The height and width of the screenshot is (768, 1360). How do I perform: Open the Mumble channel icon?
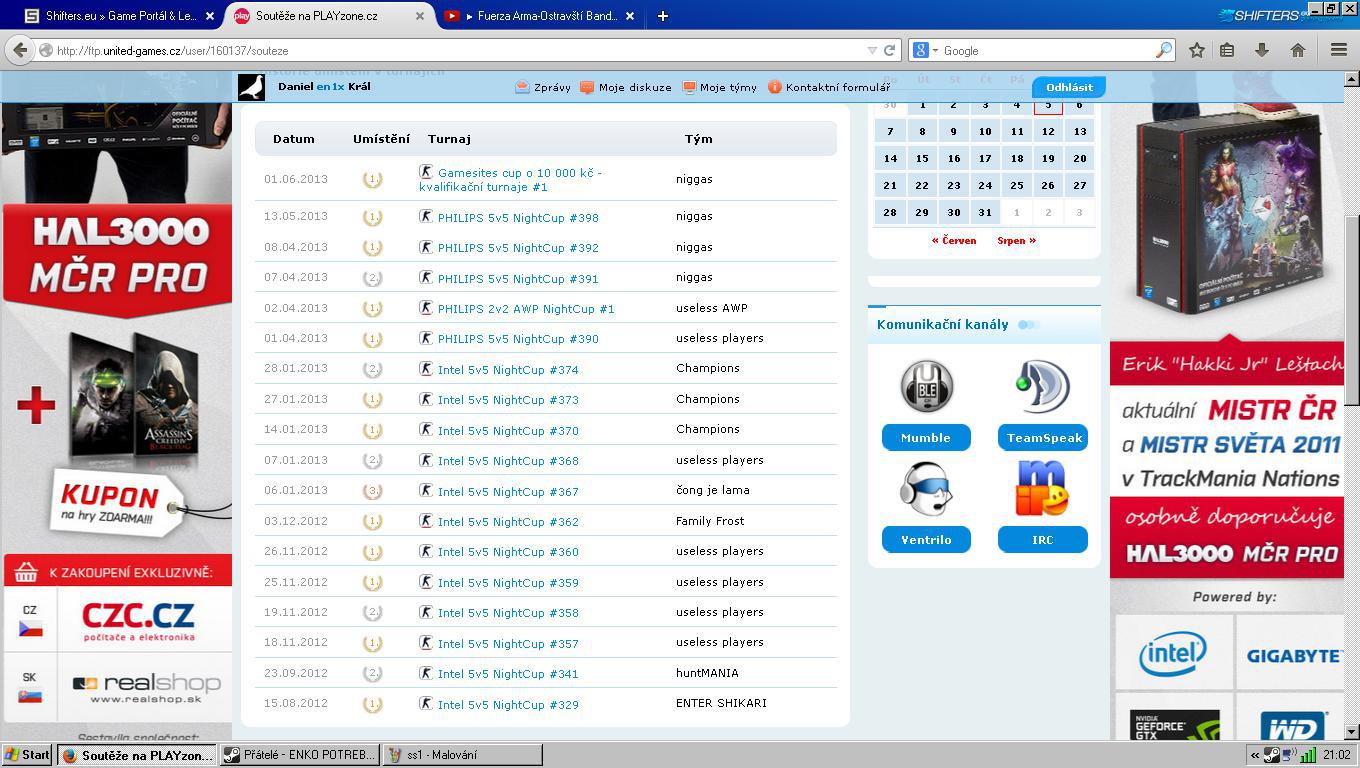(926, 387)
